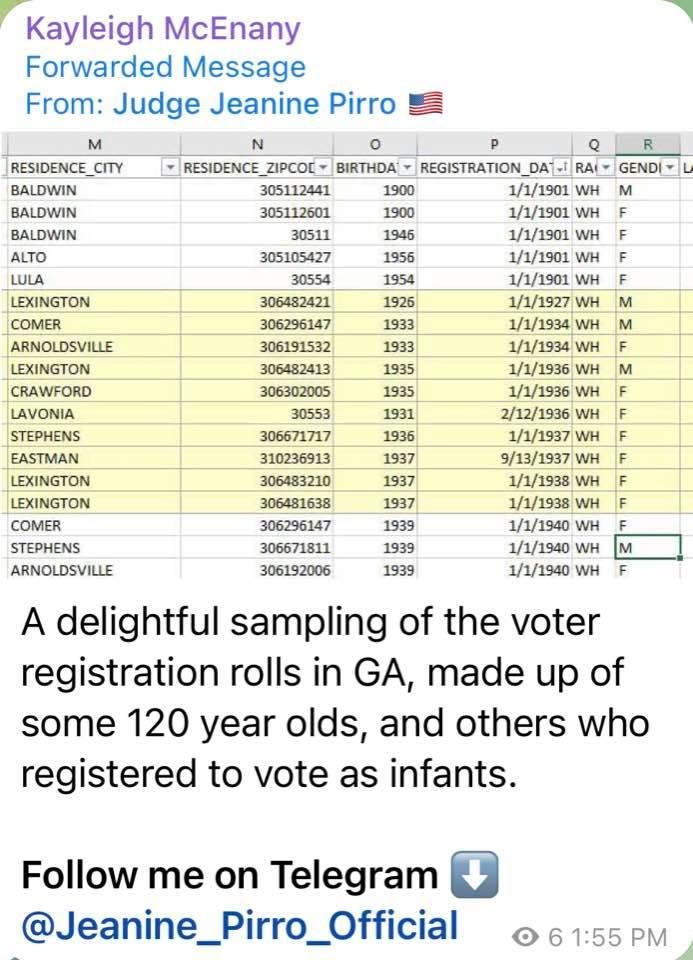Select column O header
This screenshot has width=693, height=960.
375,144
